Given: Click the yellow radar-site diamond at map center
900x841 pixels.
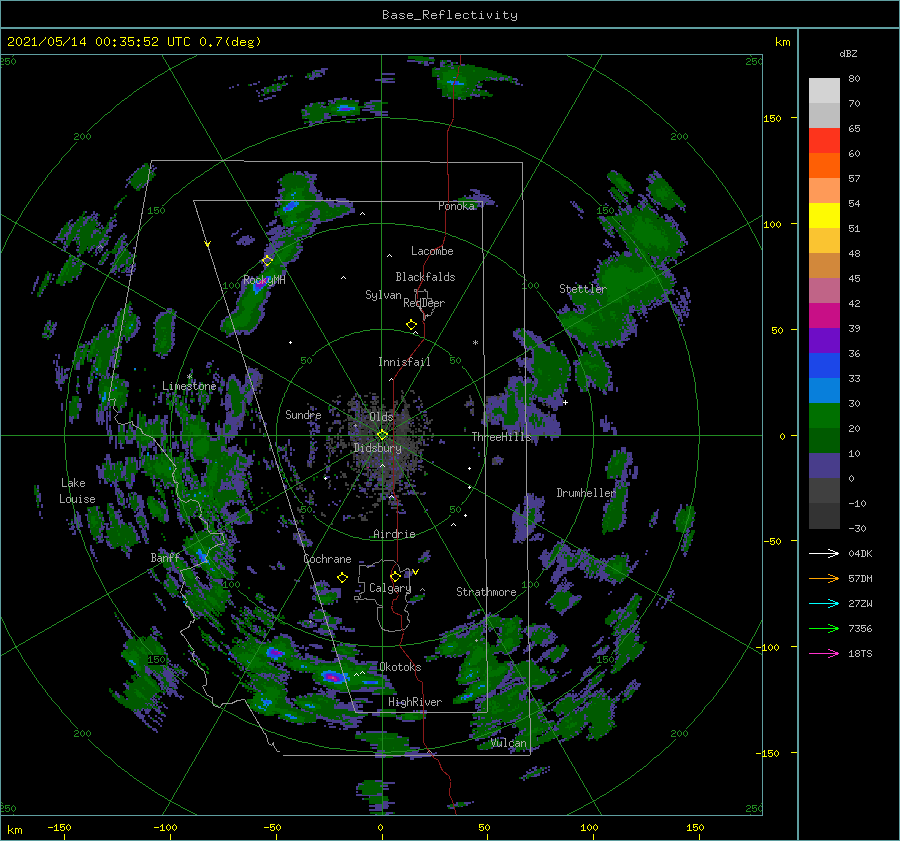Looking at the screenshot, I should pos(382,435).
